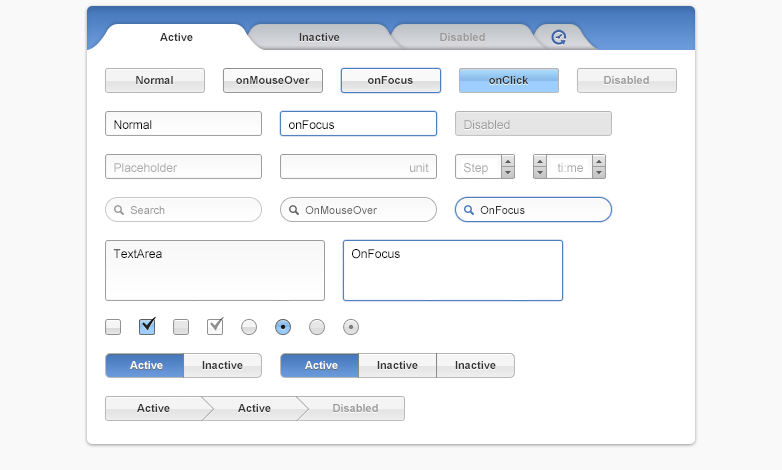Viewport: 782px width, 470px height.
Task: Select middle Inactive in three-segment toggle
Action: point(397,365)
